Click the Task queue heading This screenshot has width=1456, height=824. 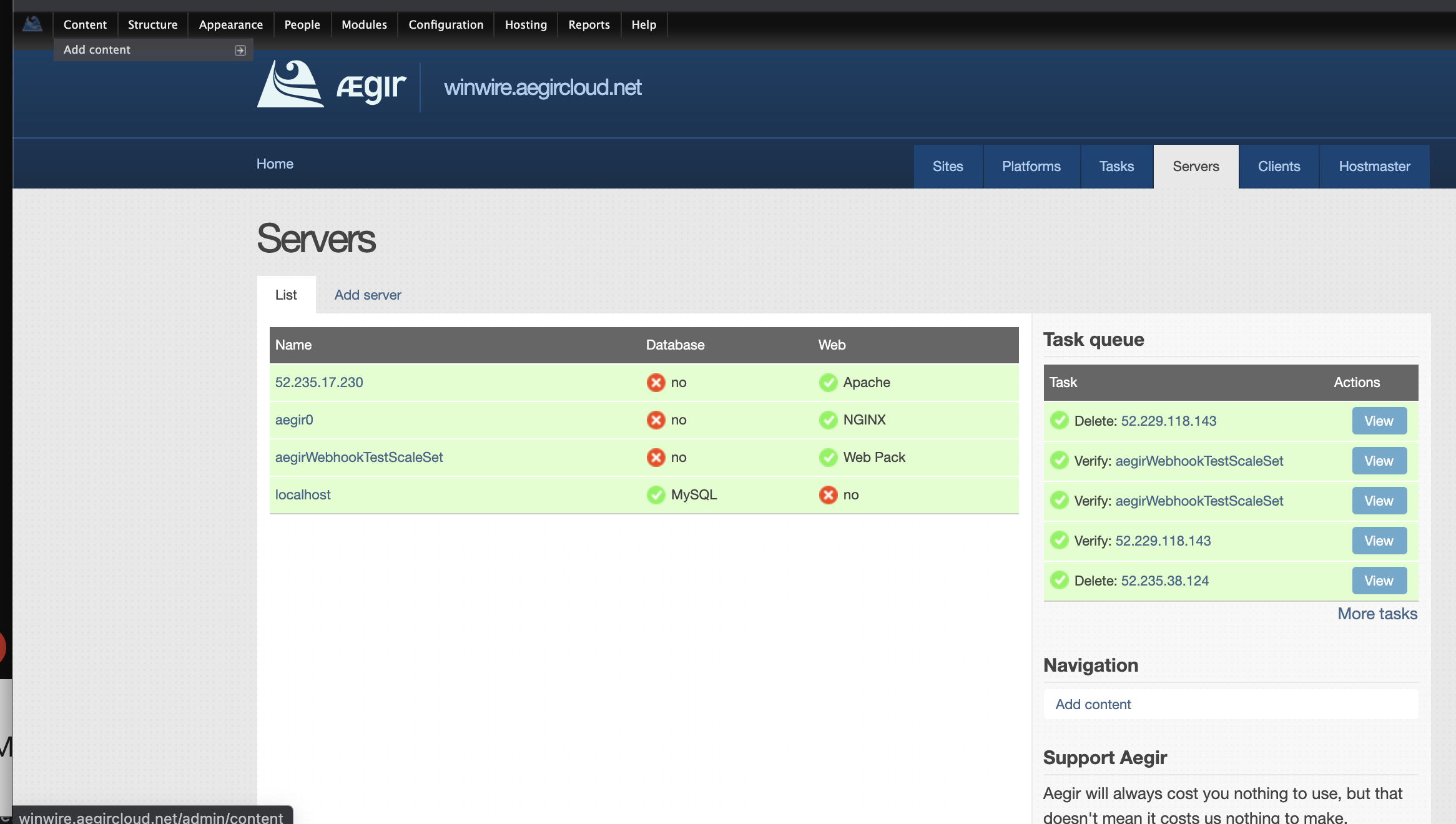point(1094,340)
